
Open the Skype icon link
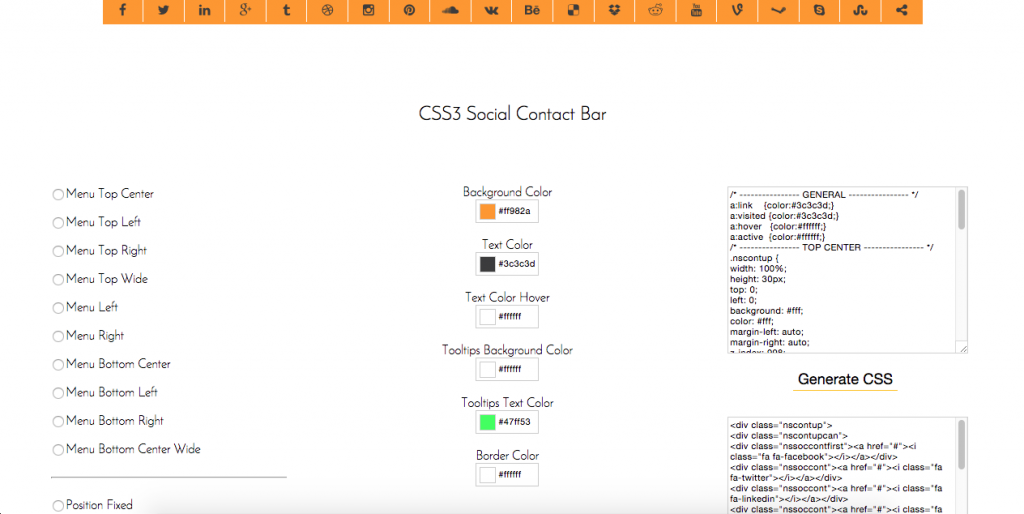coord(819,10)
